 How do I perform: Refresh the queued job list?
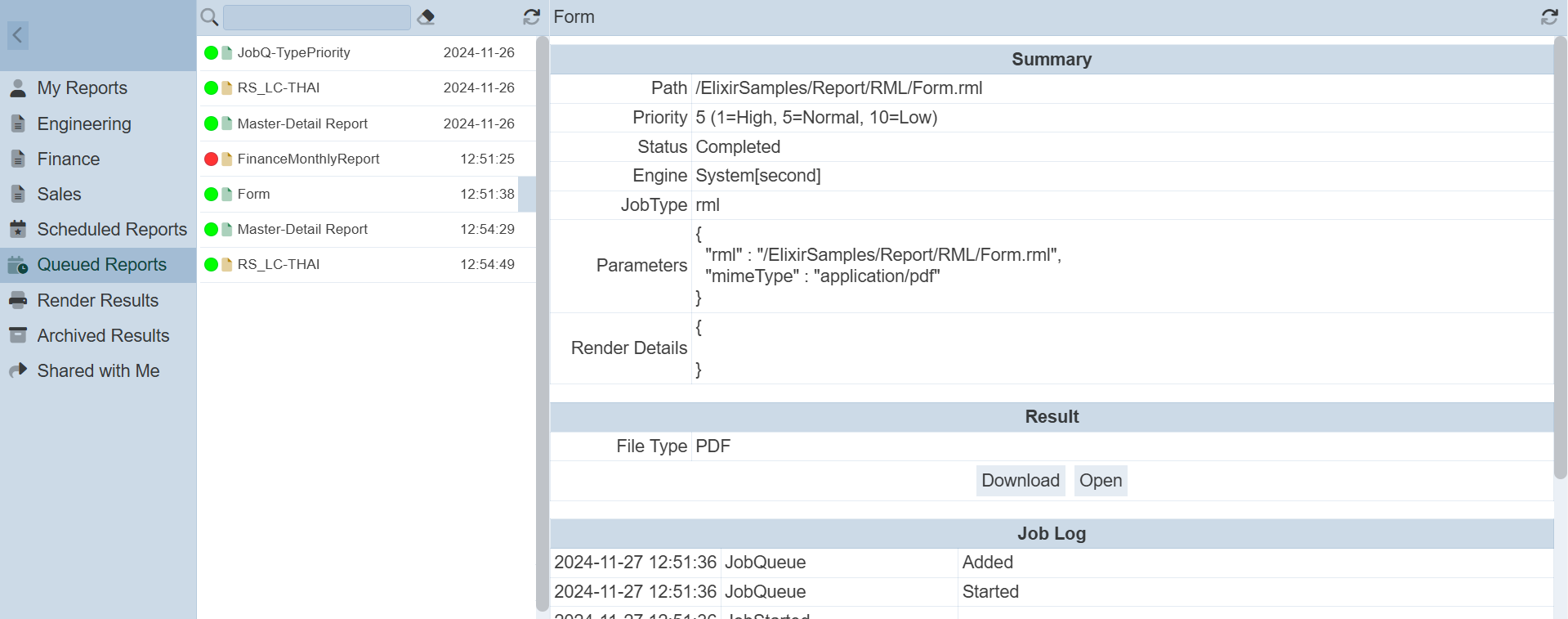pyautogui.click(x=532, y=17)
